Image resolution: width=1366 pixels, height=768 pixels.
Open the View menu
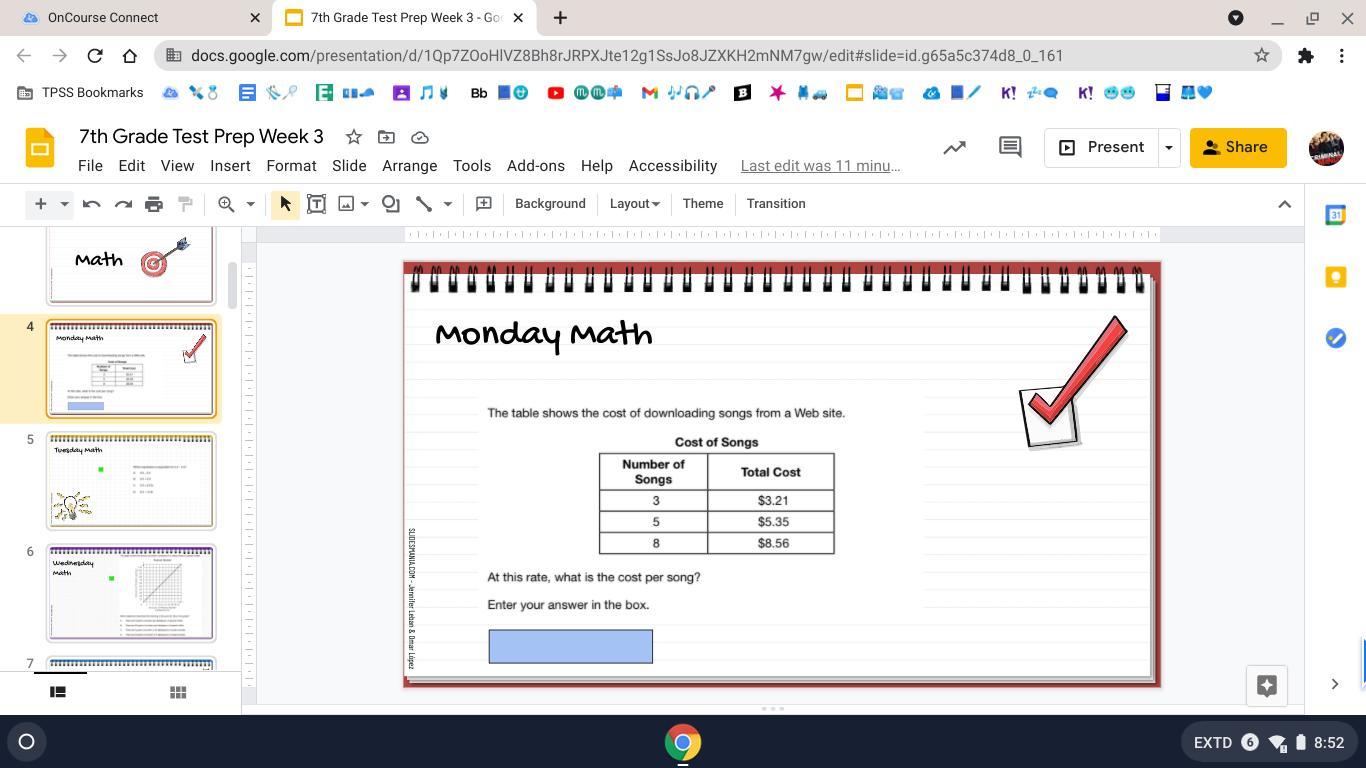point(177,166)
